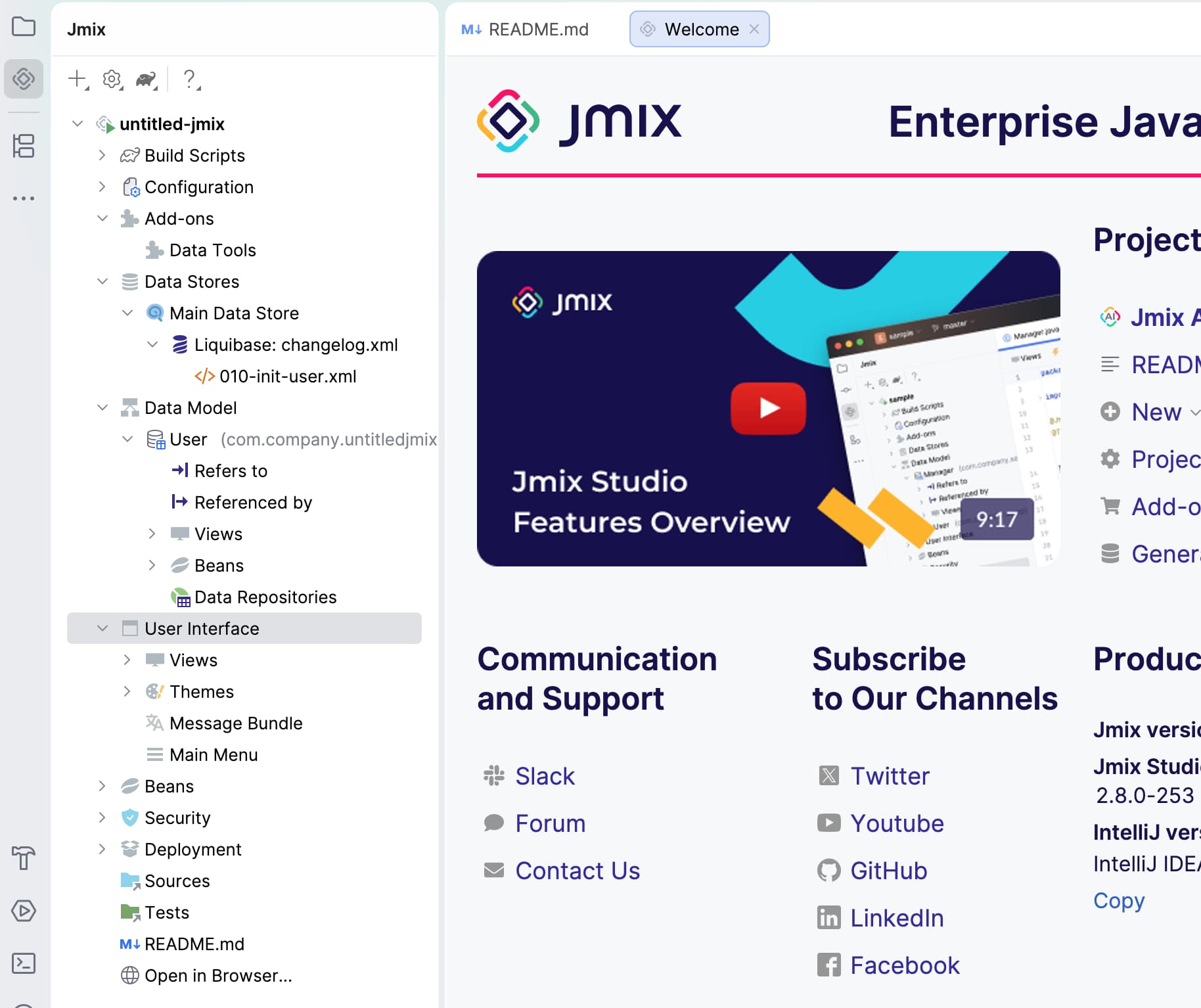Viewport: 1201px width, 1008px height.
Task: Click the plus icon in the Jmix toolbar
Action: click(75, 79)
